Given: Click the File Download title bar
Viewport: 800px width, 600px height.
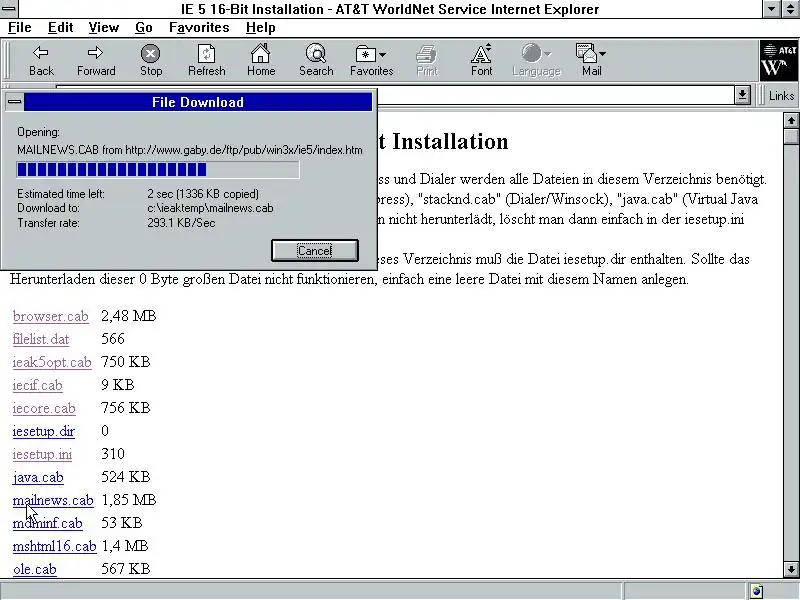Looking at the screenshot, I should click(197, 102).
